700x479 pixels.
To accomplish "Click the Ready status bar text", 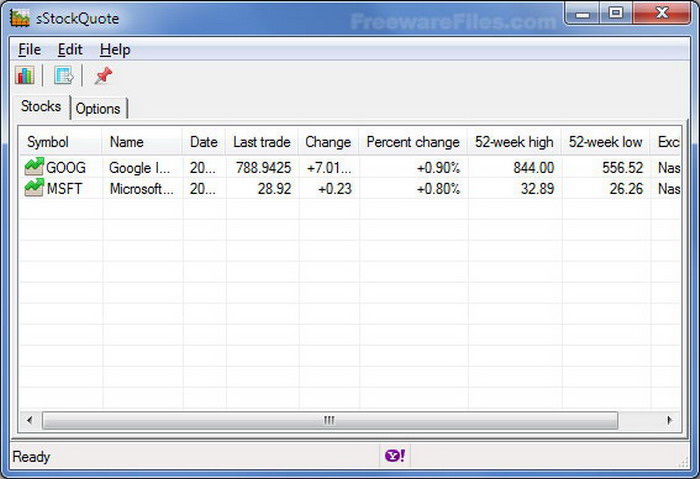I will (x=31, y=456).
